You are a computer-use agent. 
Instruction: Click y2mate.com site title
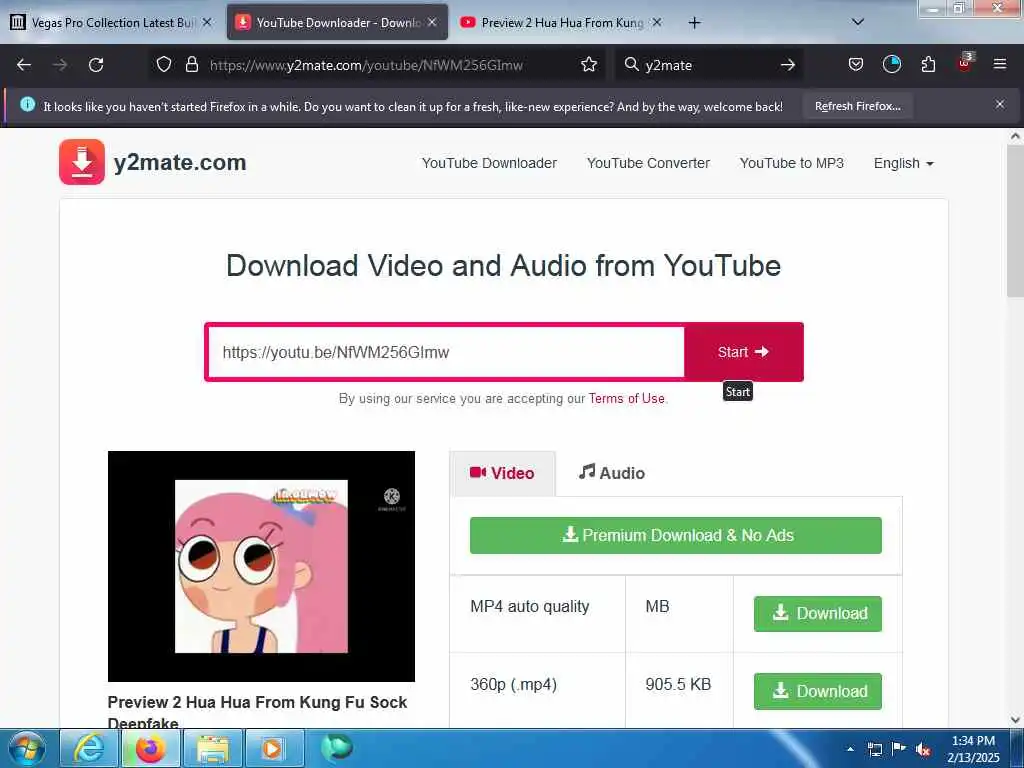click(180, 162)
